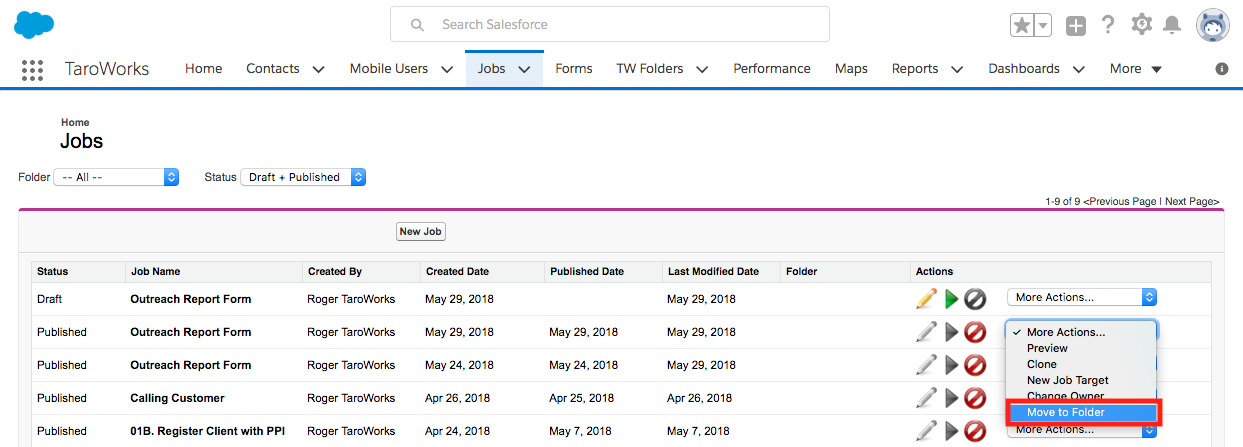Open the More navigation menu

point(1136,69)
